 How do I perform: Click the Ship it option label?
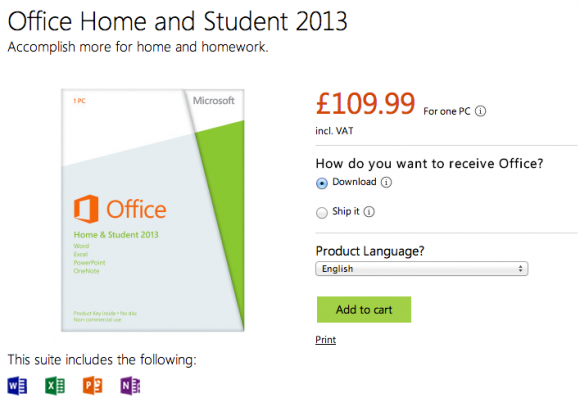pyautogui.click(x=345, y=211)
